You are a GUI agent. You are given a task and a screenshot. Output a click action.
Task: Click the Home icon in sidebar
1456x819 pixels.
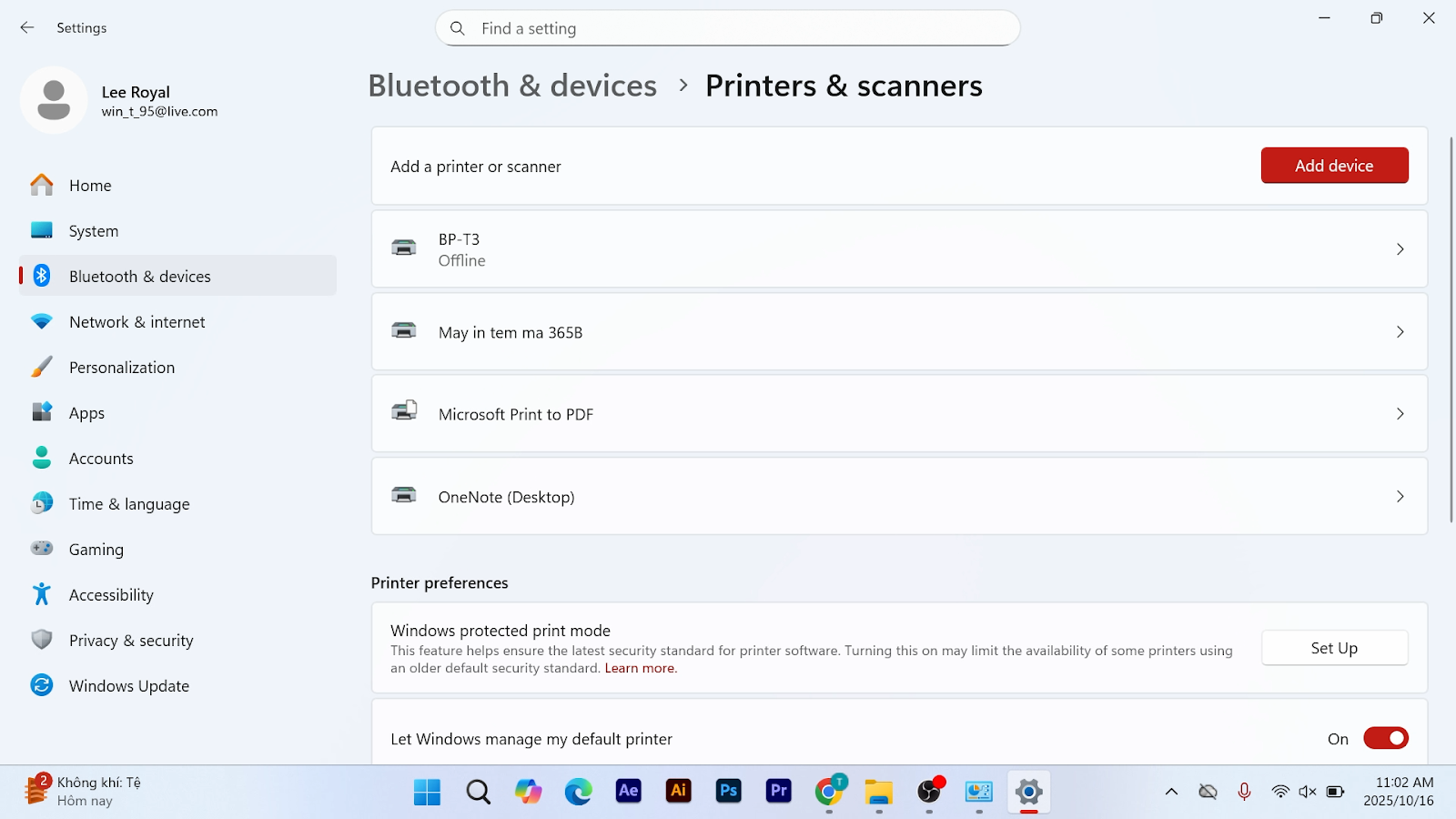42,186
